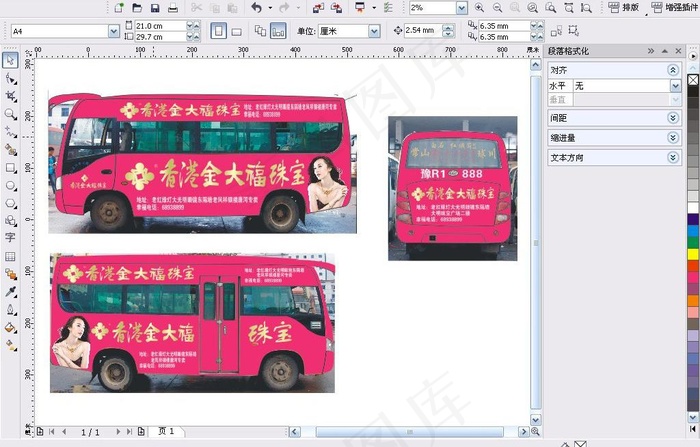Print the document with printer icon

click(173, 7)
